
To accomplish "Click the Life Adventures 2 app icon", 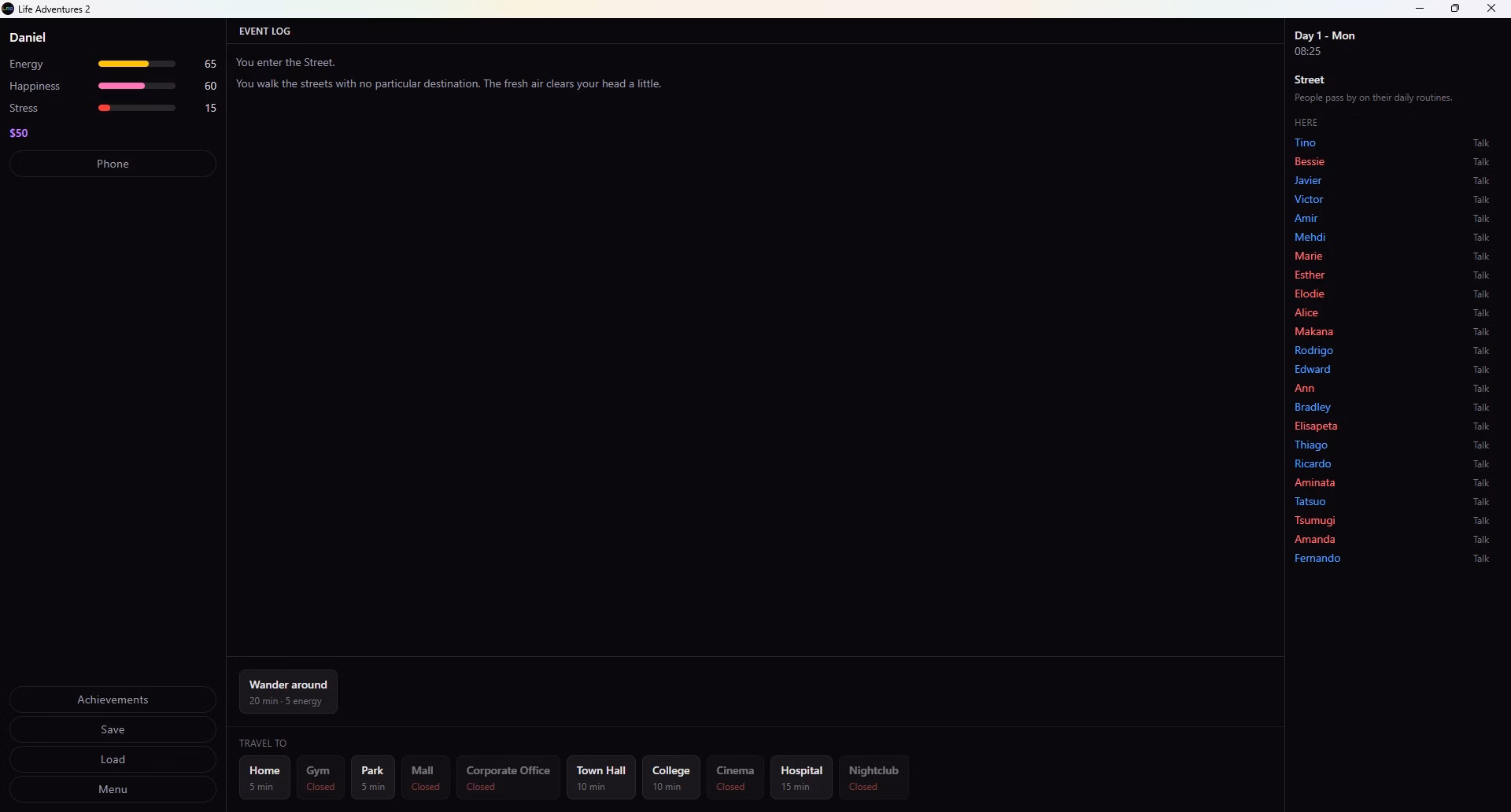I will click(8, 9).
